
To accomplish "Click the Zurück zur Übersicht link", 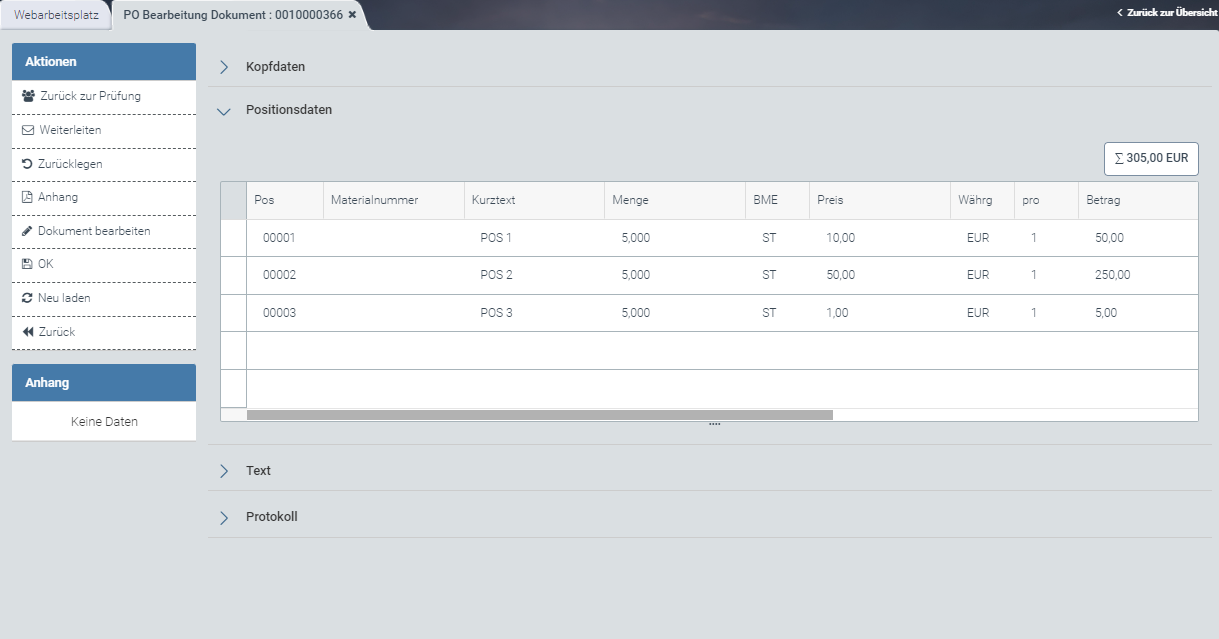I will pos(1166,13).
